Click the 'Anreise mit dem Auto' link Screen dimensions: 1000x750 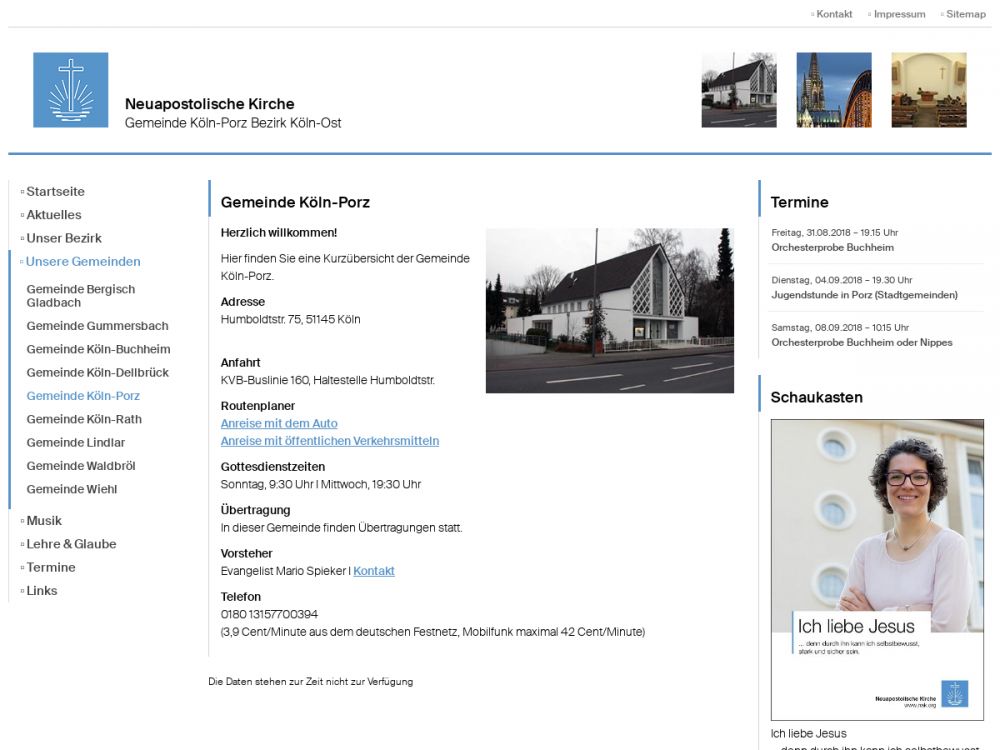point(279,424)
